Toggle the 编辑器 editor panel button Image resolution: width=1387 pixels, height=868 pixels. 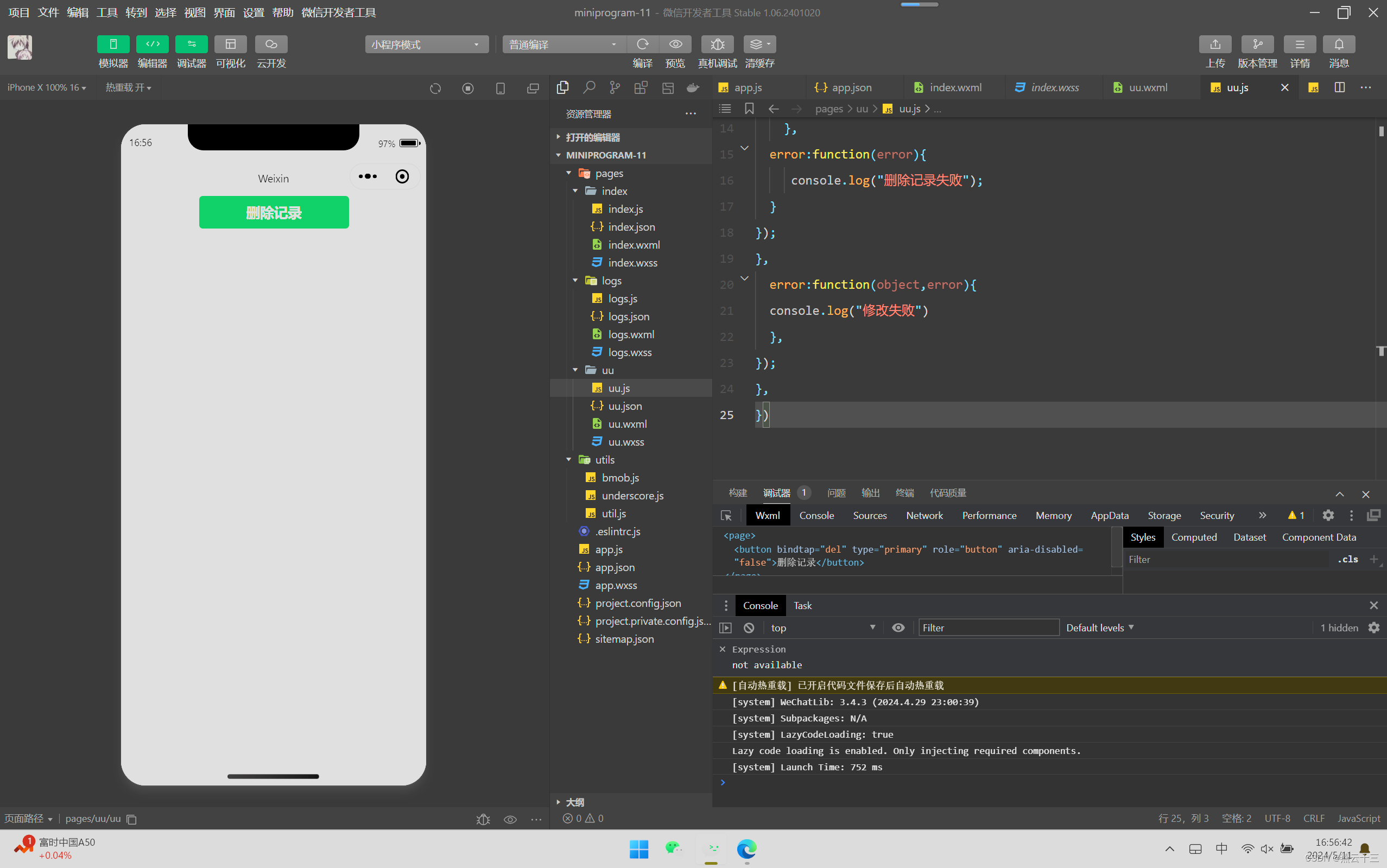coord(152,44)
